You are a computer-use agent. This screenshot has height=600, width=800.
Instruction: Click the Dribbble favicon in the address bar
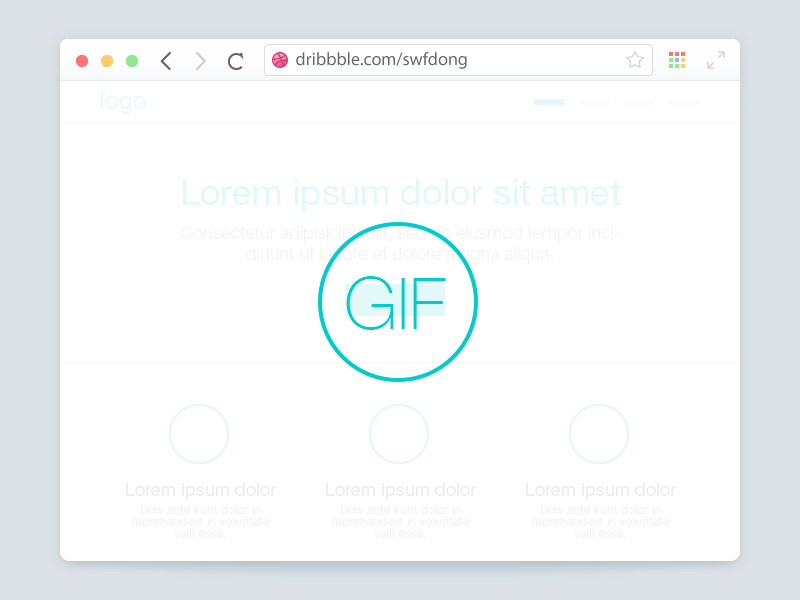click(279, 60)
